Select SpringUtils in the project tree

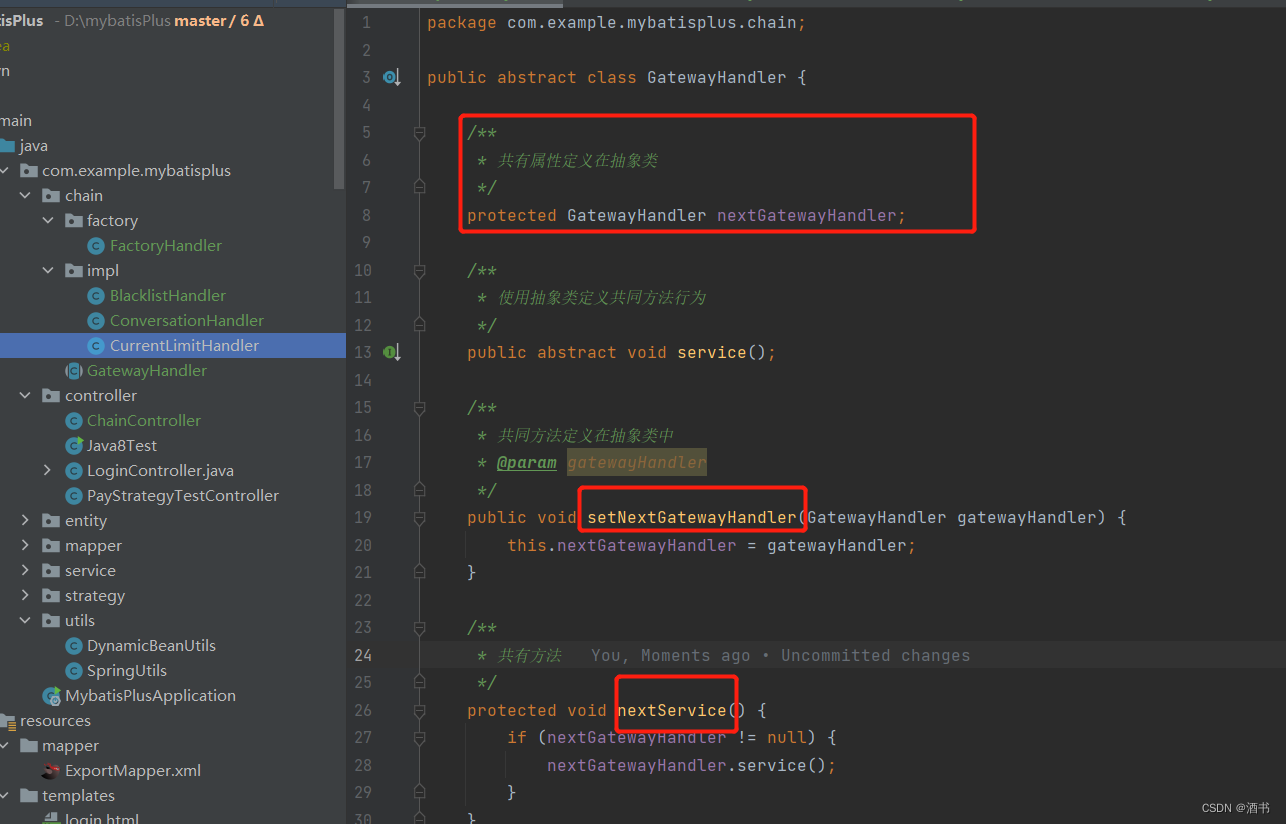tap(127, 671)
